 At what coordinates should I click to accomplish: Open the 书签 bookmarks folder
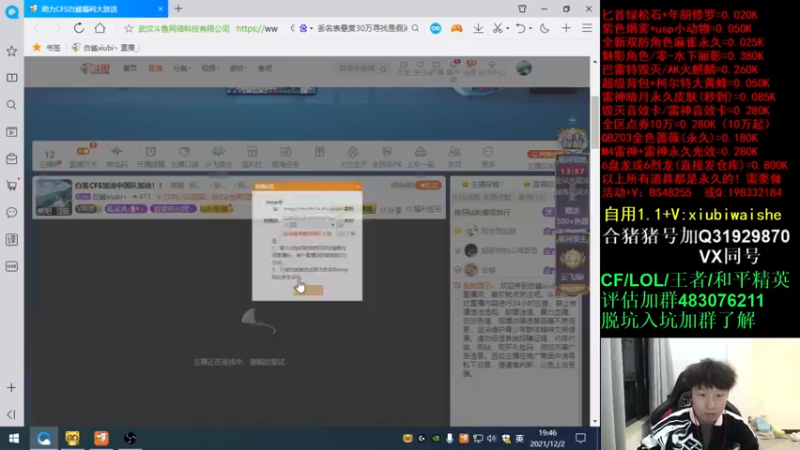46,47
